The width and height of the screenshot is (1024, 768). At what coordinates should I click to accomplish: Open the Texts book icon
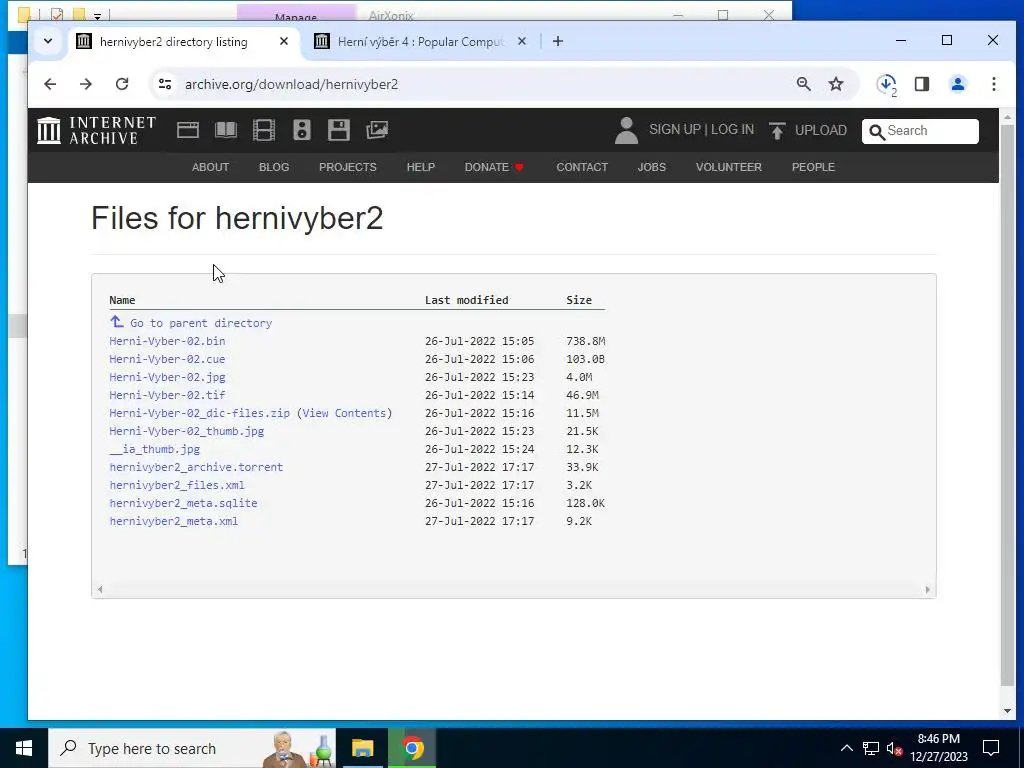[x=226, y=130]
